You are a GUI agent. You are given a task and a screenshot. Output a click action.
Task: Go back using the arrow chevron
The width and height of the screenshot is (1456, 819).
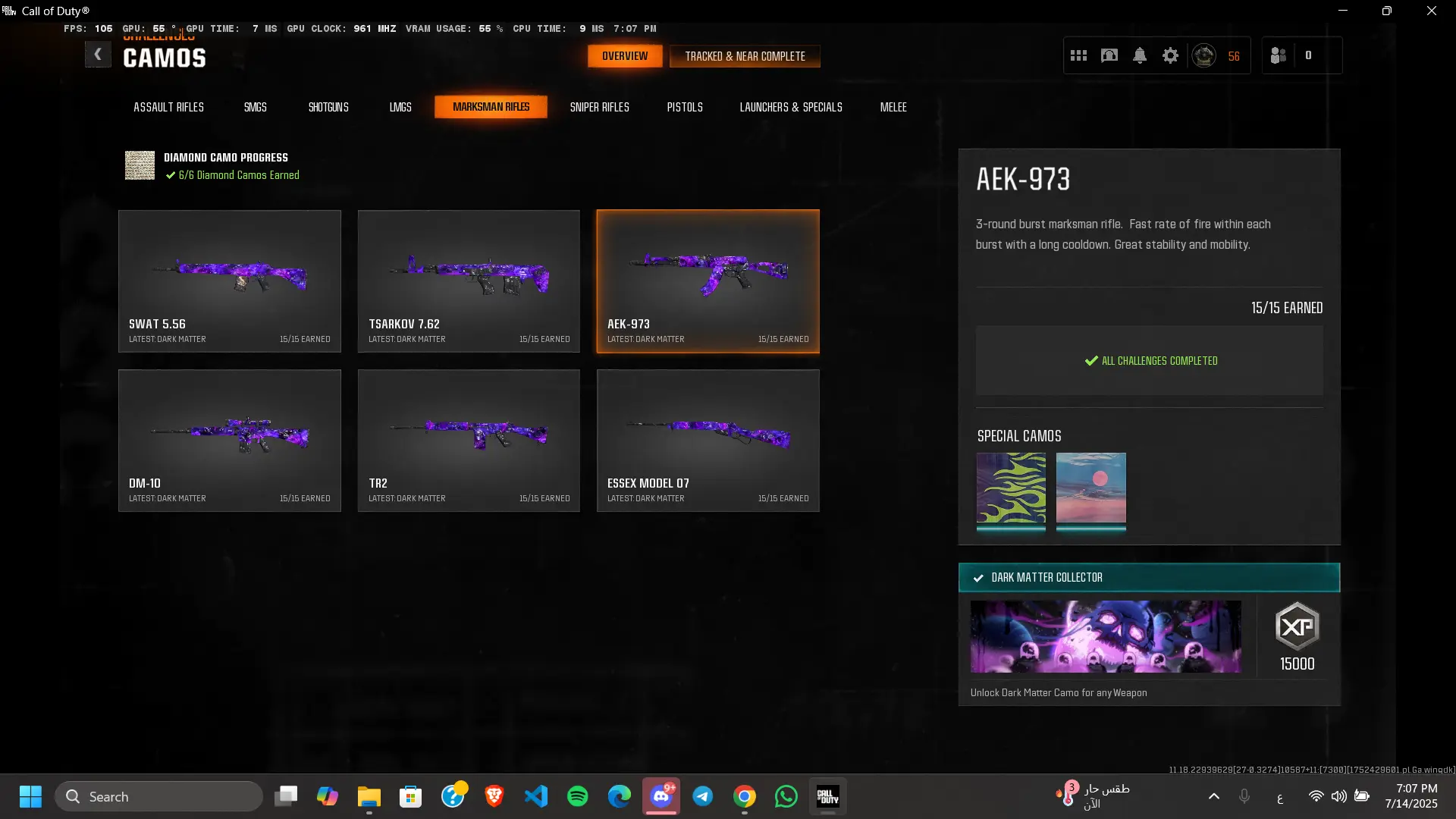98,55
